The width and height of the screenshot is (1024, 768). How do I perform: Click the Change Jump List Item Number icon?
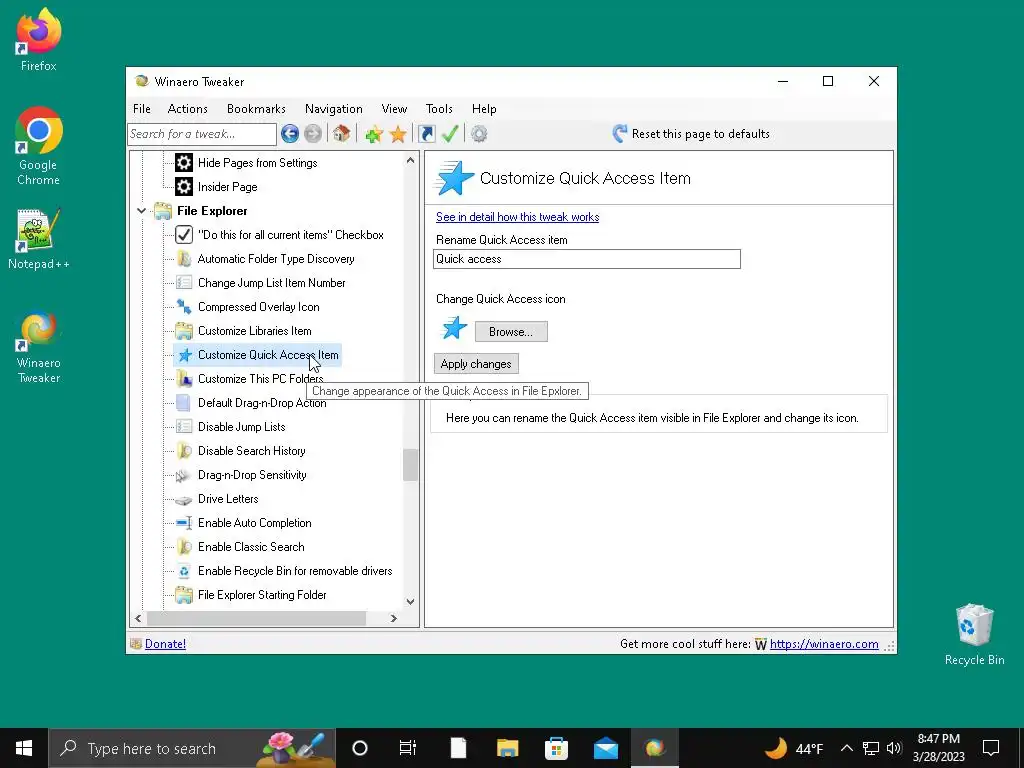pos(184,283)
